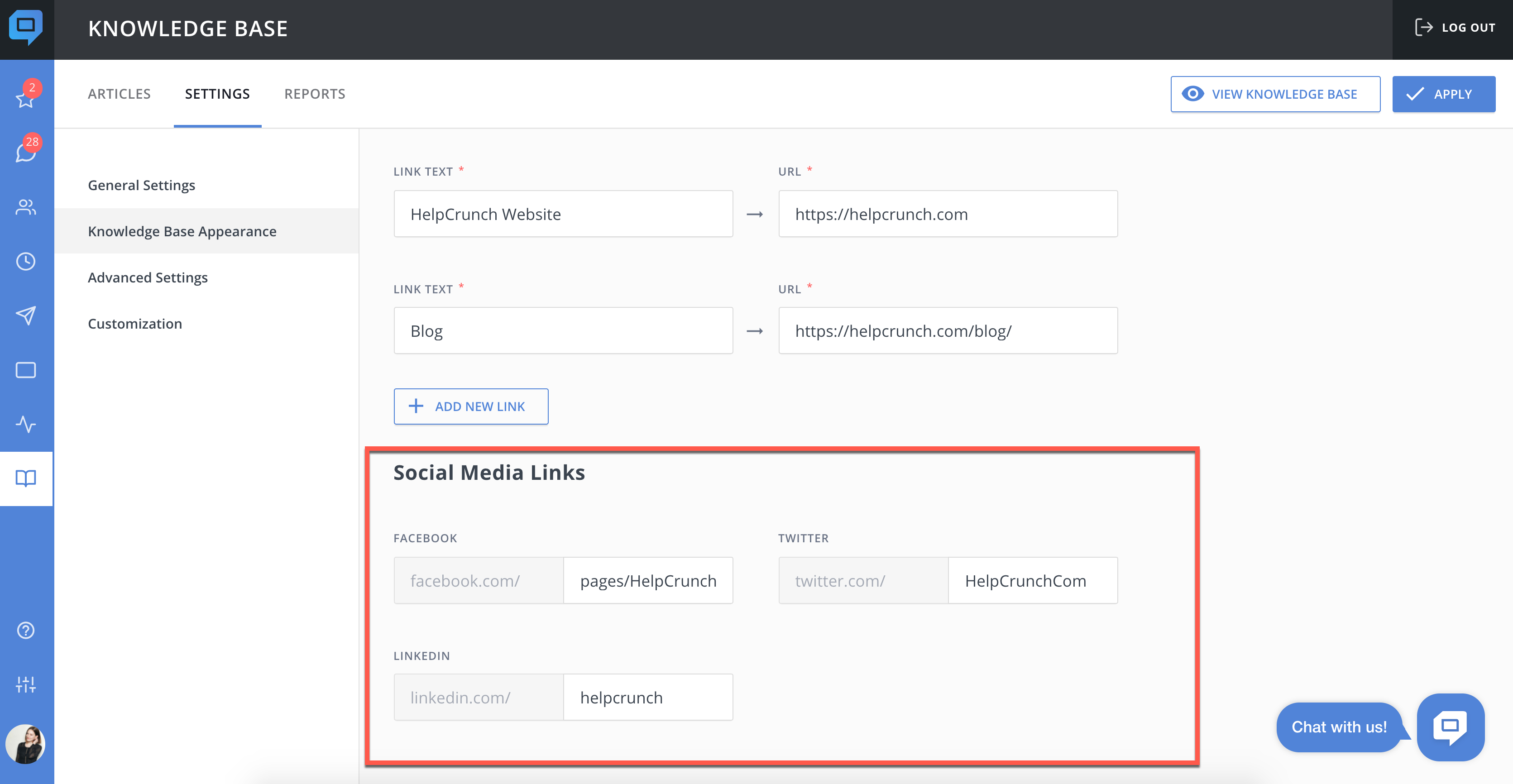Open the help question mark icon
Viewport: 1513px width, 784px height.
pos(26,630)
